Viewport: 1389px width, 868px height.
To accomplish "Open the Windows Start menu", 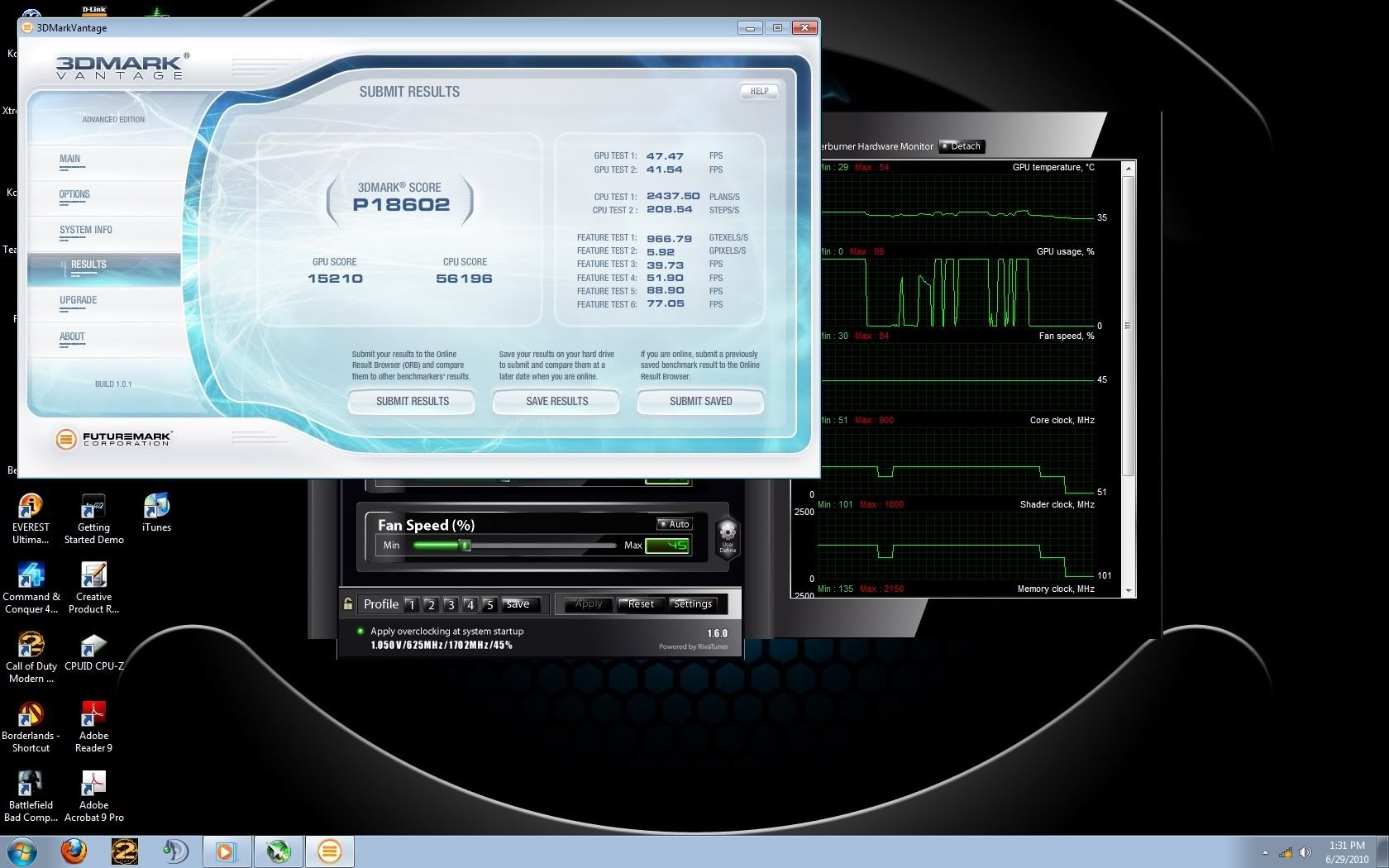I will click(22, 851).
